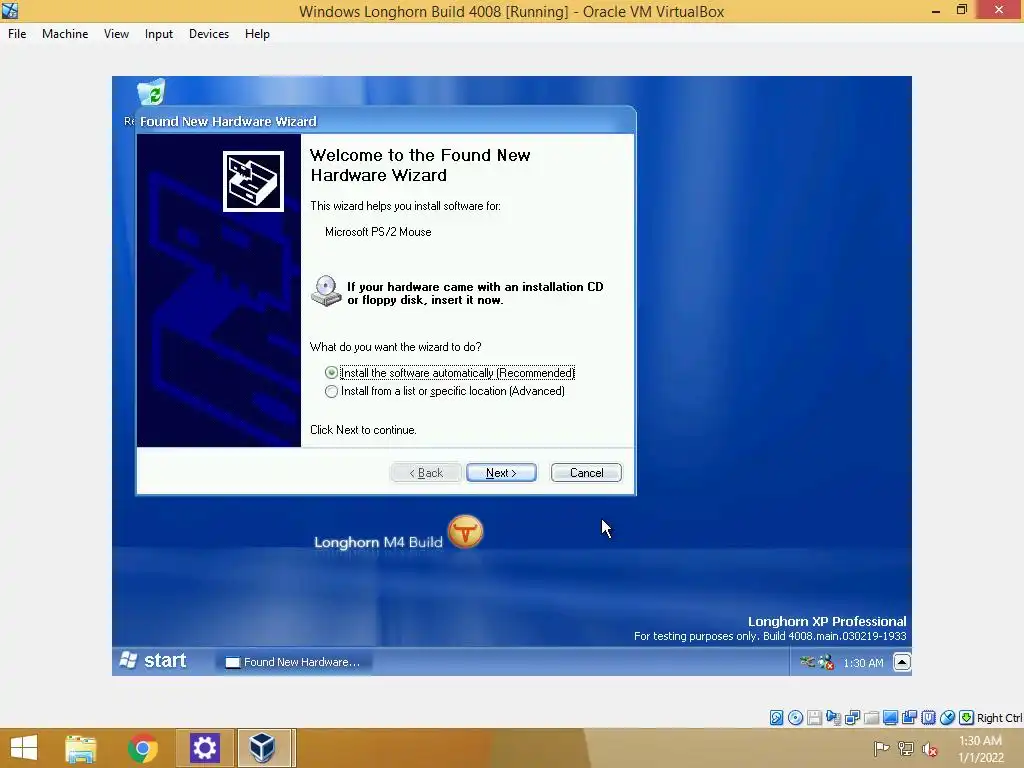Open File Explorer from host taskbar
The width and height of the screenshot is (1024, 768).
[80, 748]
